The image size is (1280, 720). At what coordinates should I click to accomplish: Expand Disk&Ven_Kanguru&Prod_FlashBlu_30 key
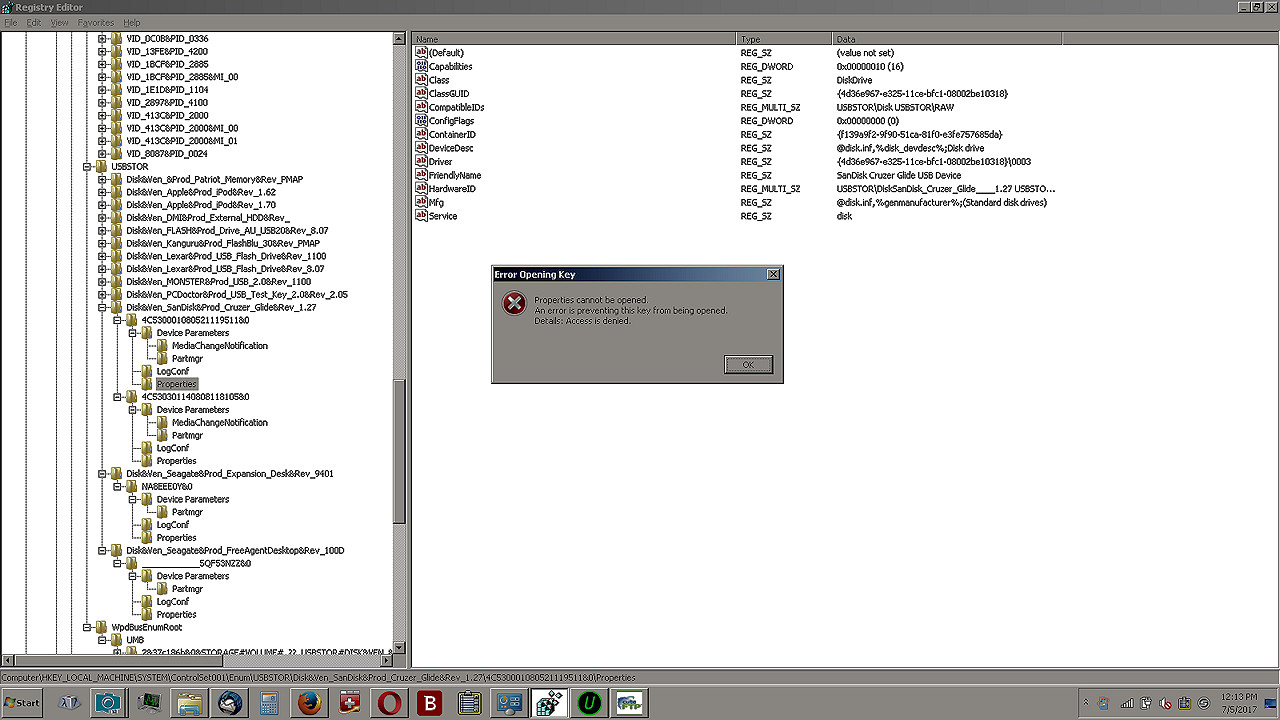pos(102,243)
